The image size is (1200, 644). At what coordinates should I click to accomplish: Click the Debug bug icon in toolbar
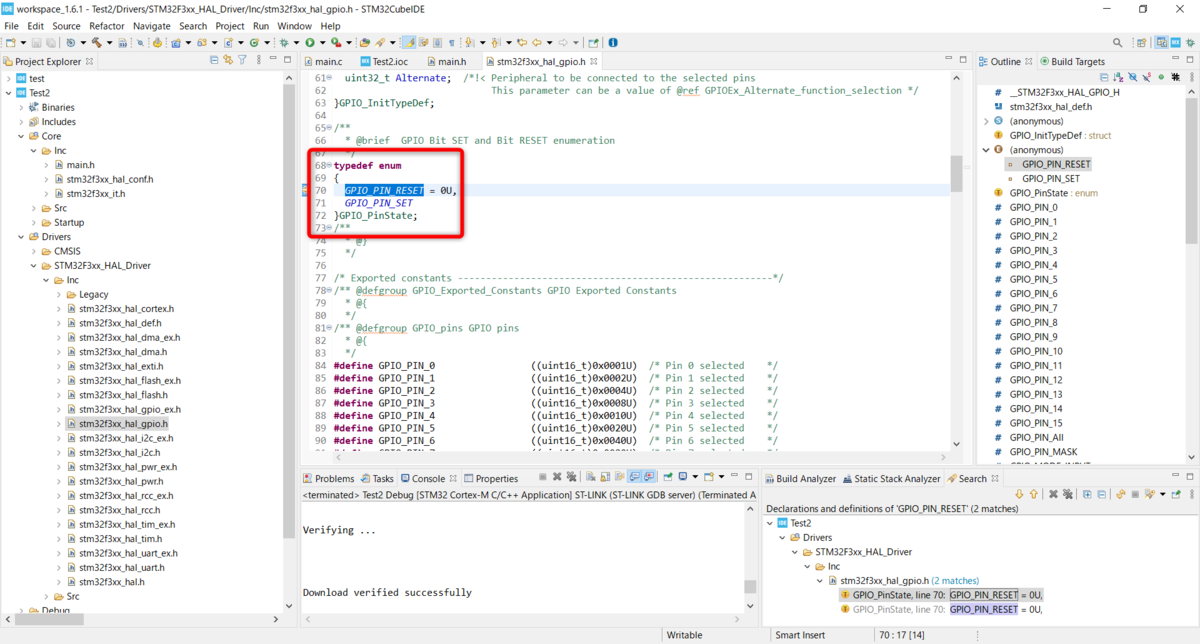[x=283, y=43]
